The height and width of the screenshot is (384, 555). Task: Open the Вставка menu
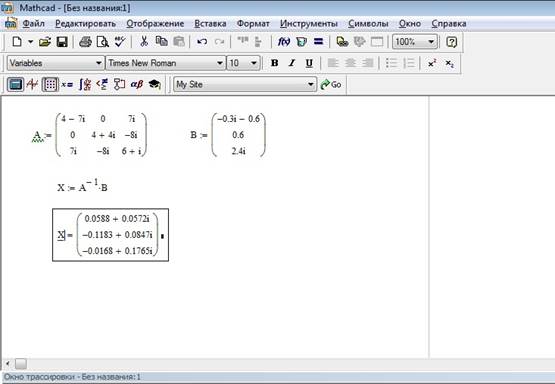click(x=210, y=24)
